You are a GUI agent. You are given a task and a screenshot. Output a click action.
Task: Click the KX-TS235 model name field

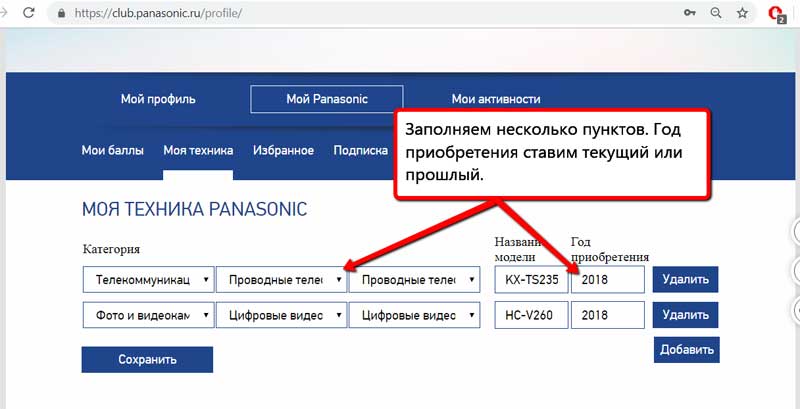(x=531, y=279)
